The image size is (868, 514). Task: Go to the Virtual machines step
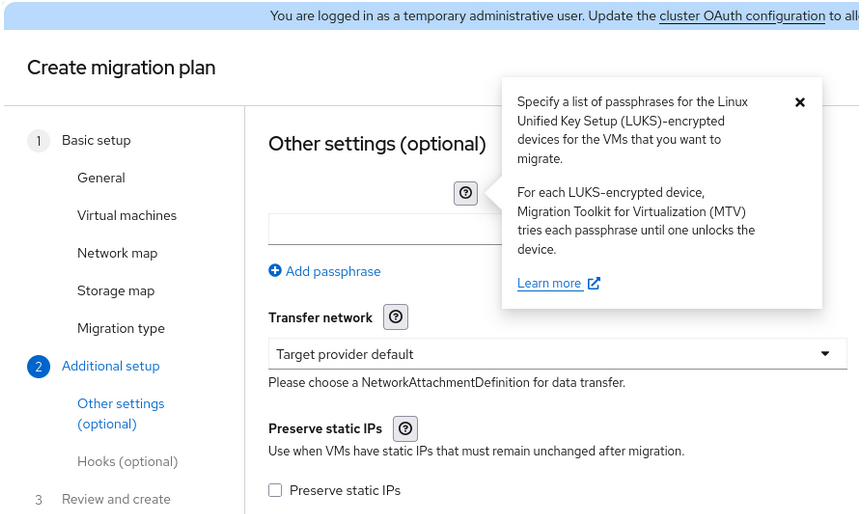[127, 216]
